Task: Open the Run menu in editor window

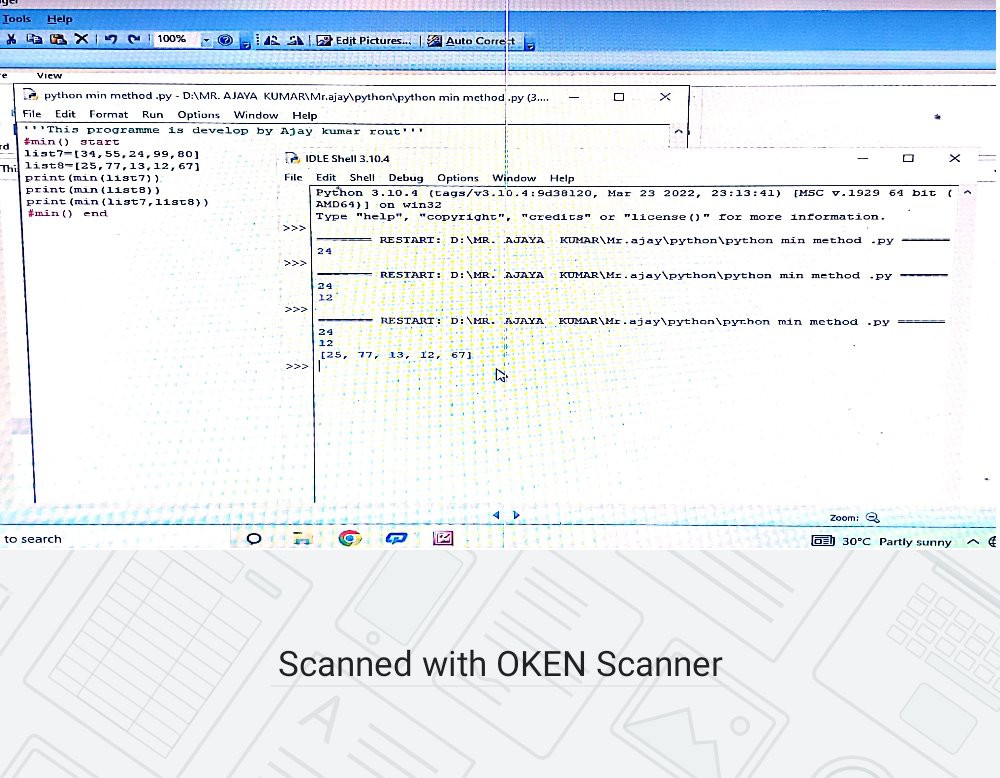Action: pos(152,115)
